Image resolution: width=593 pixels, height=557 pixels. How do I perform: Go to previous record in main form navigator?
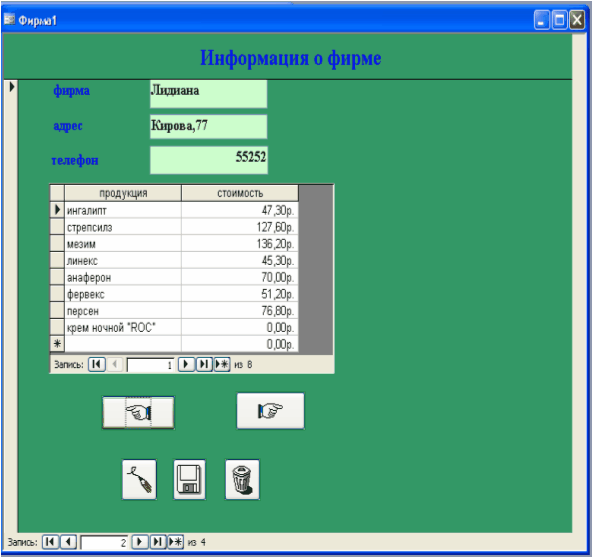click(x=68, y=542)
